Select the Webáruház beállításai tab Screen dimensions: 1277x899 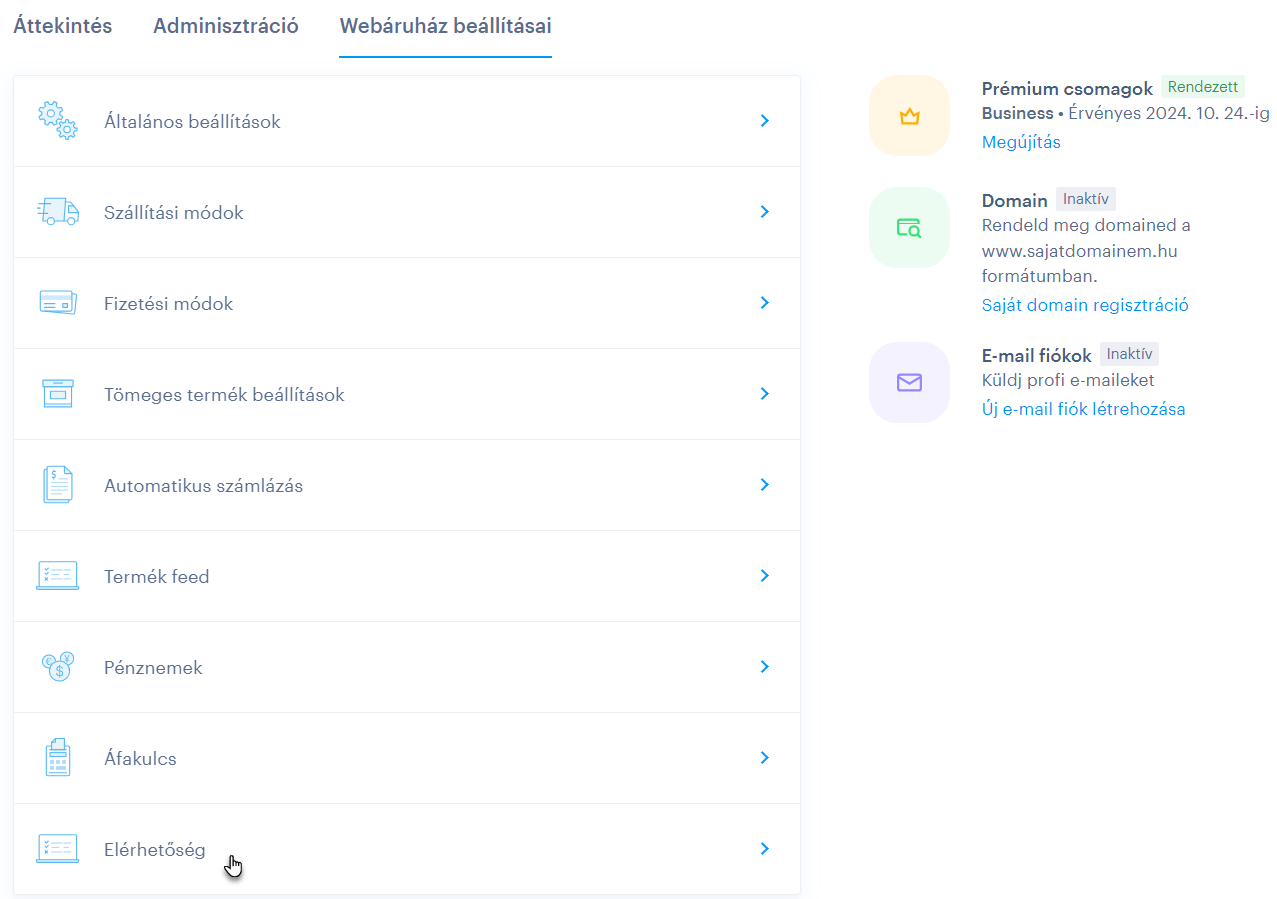pos(445,26)
